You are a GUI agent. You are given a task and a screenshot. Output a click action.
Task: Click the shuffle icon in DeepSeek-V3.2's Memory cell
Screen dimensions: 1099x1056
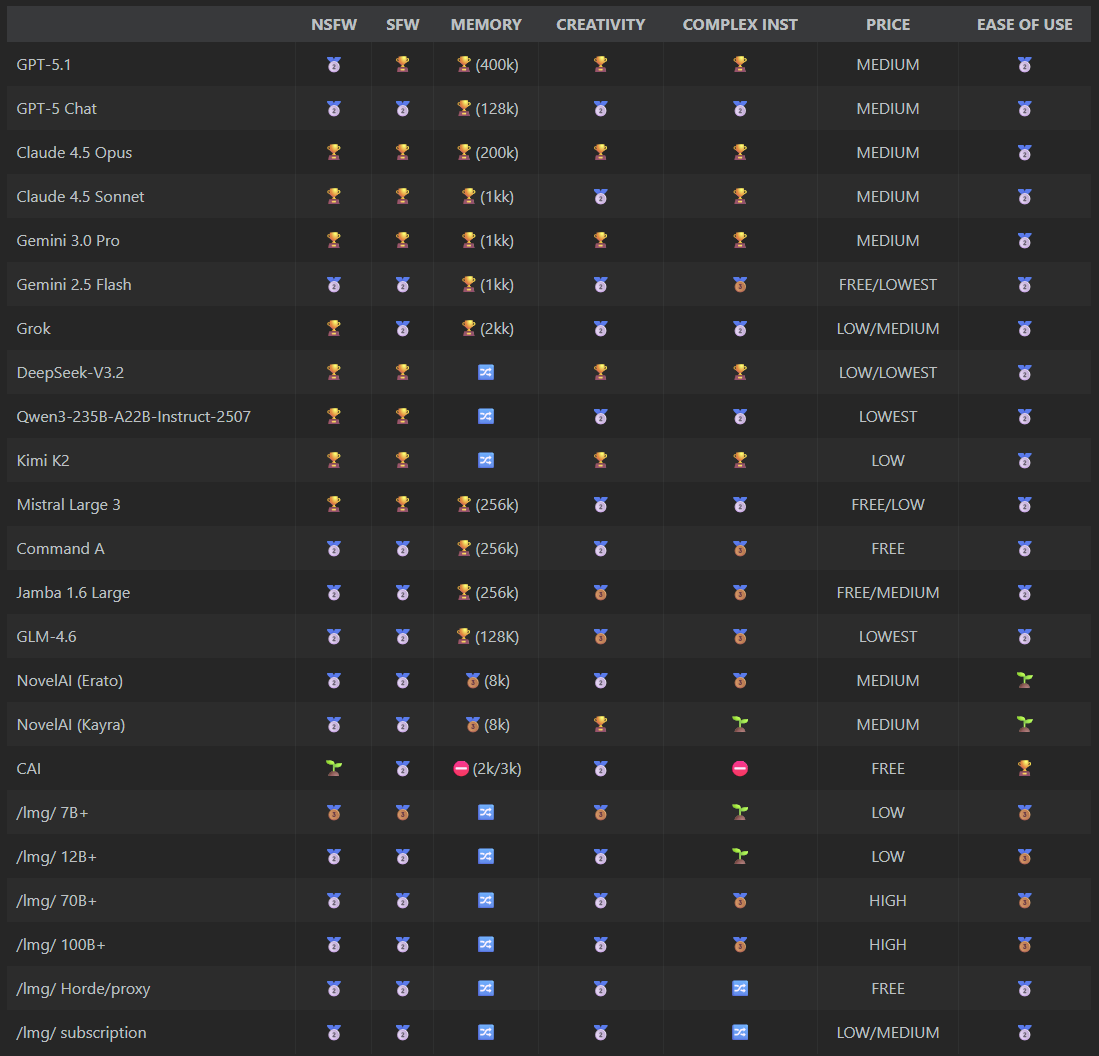(x=486, y=372)
